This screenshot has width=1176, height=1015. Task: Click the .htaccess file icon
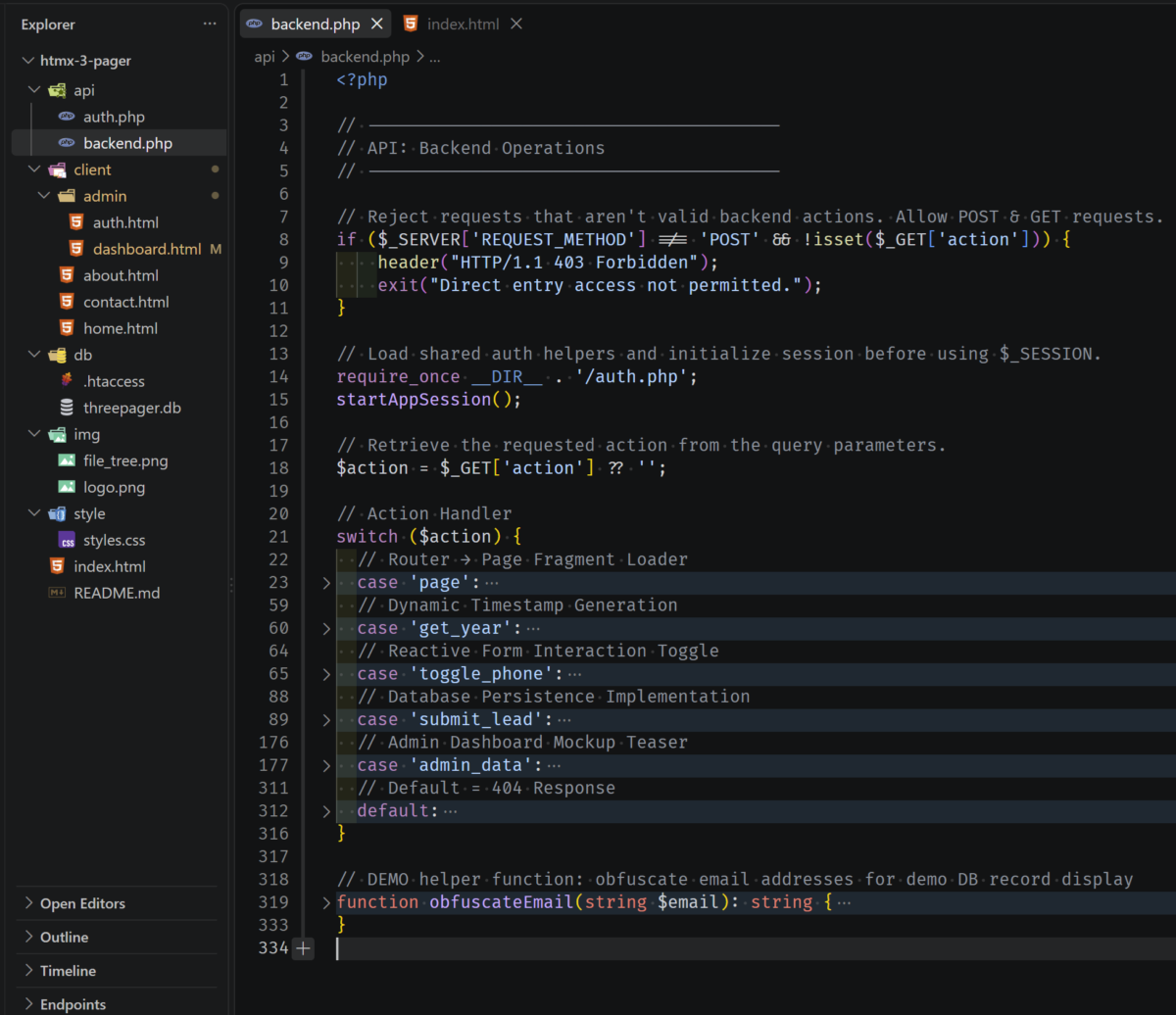[67, 381]
